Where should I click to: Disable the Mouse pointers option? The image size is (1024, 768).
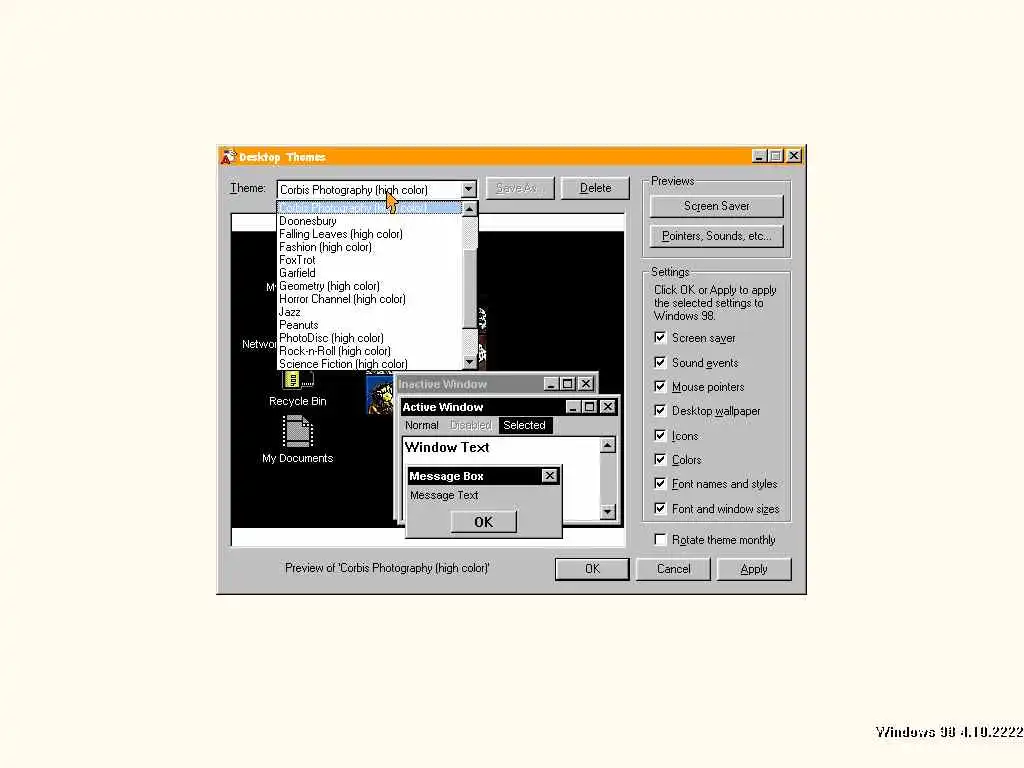[660, 387]
